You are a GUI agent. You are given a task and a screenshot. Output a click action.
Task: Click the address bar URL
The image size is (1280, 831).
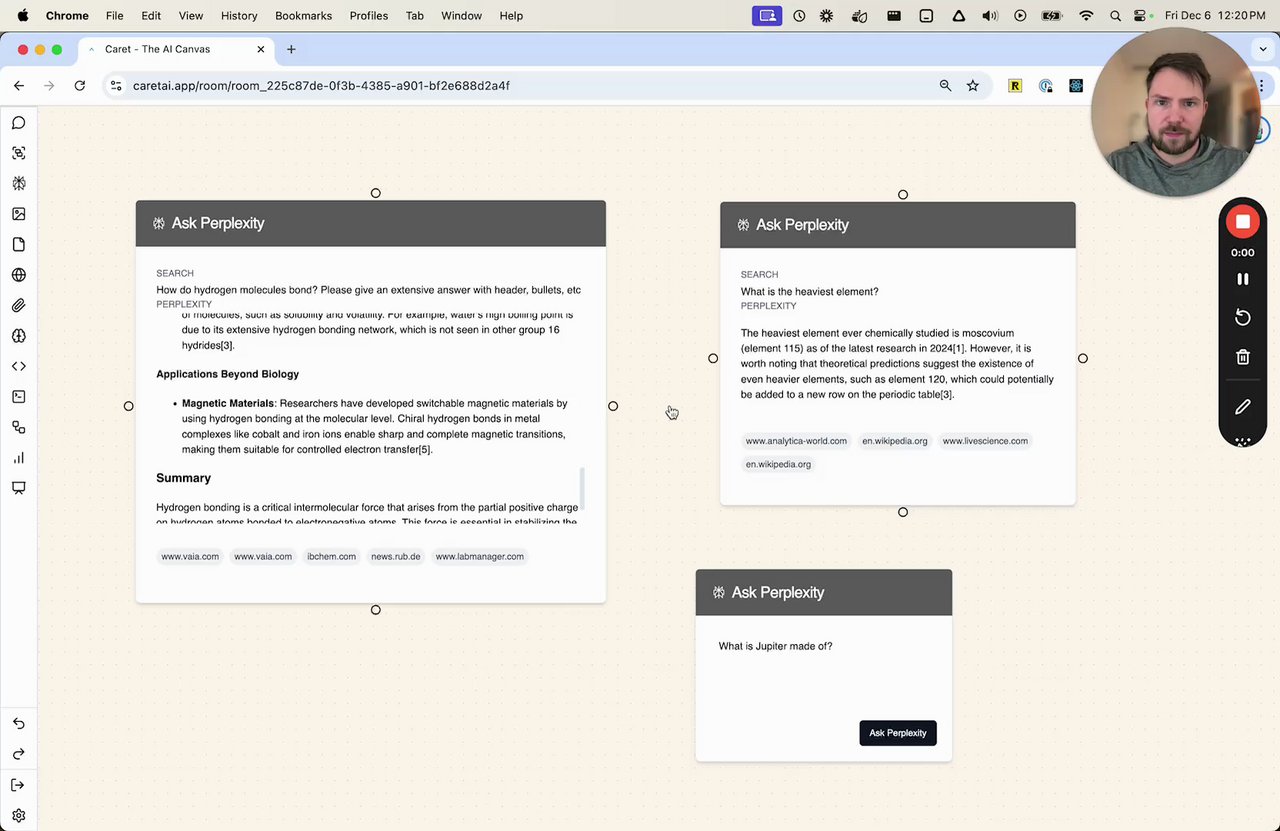321,86
